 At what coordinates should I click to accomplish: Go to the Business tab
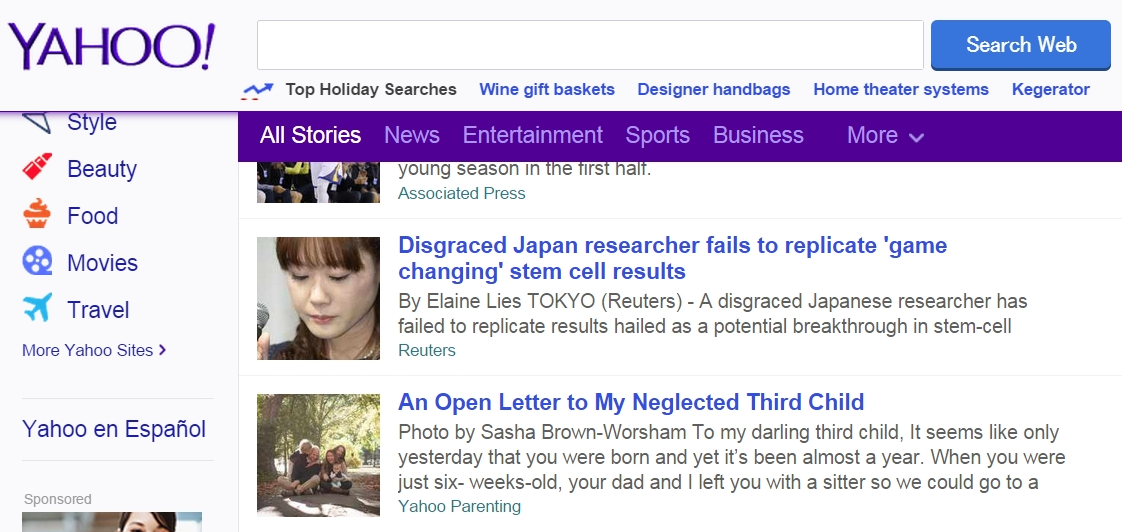pos(758,136)
